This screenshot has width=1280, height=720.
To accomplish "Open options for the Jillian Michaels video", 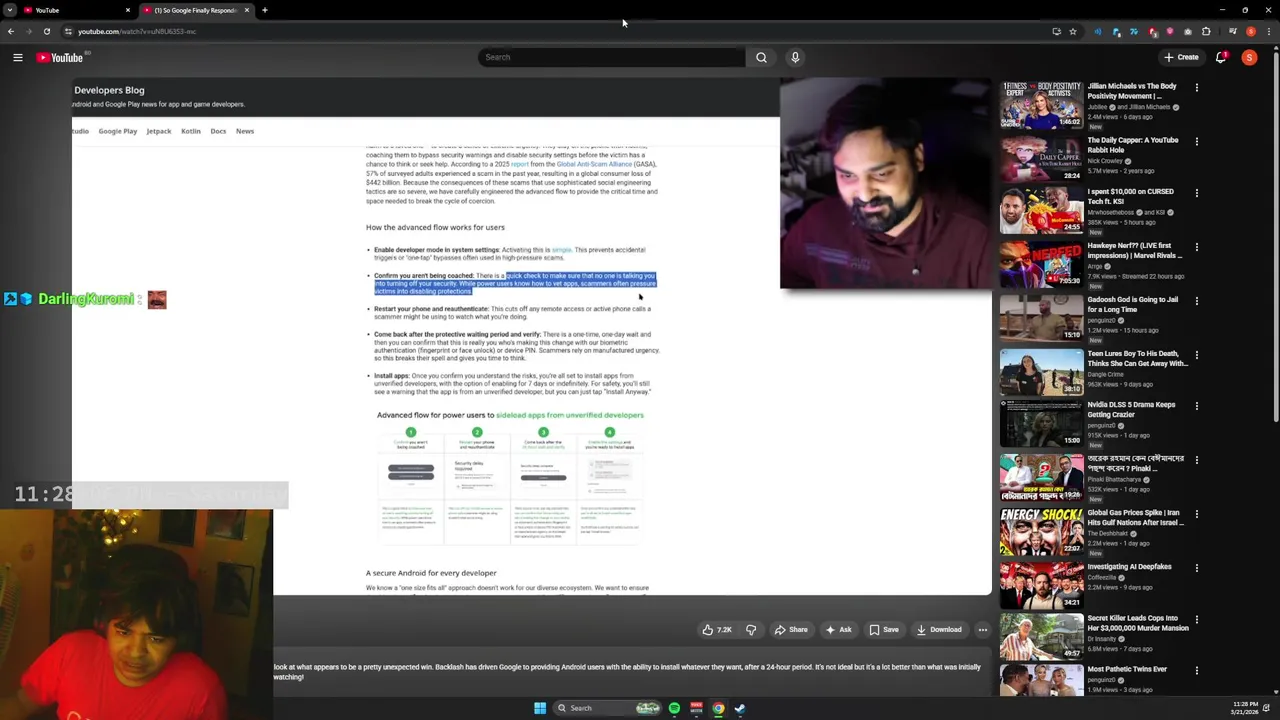I will [1196, 88].
